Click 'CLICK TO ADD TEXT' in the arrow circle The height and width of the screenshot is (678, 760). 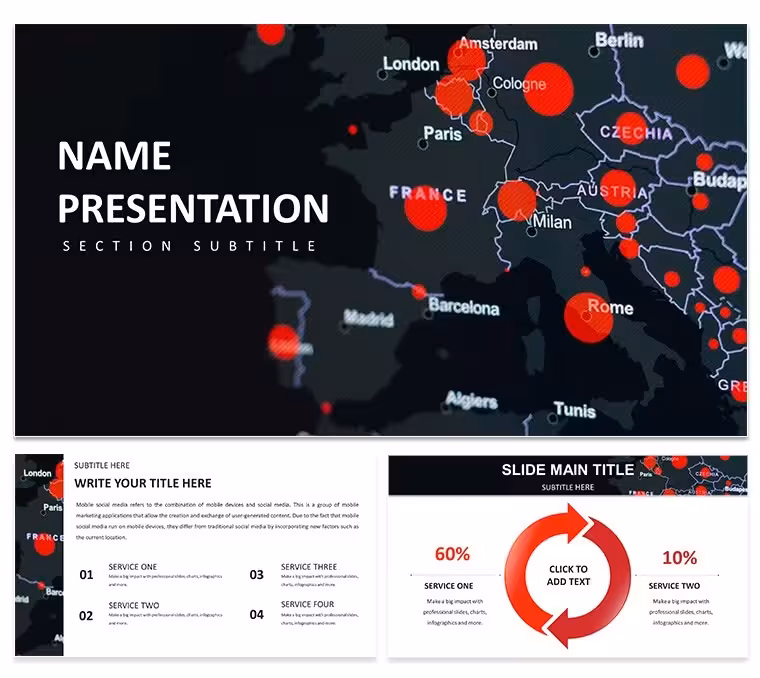(568, 575)
